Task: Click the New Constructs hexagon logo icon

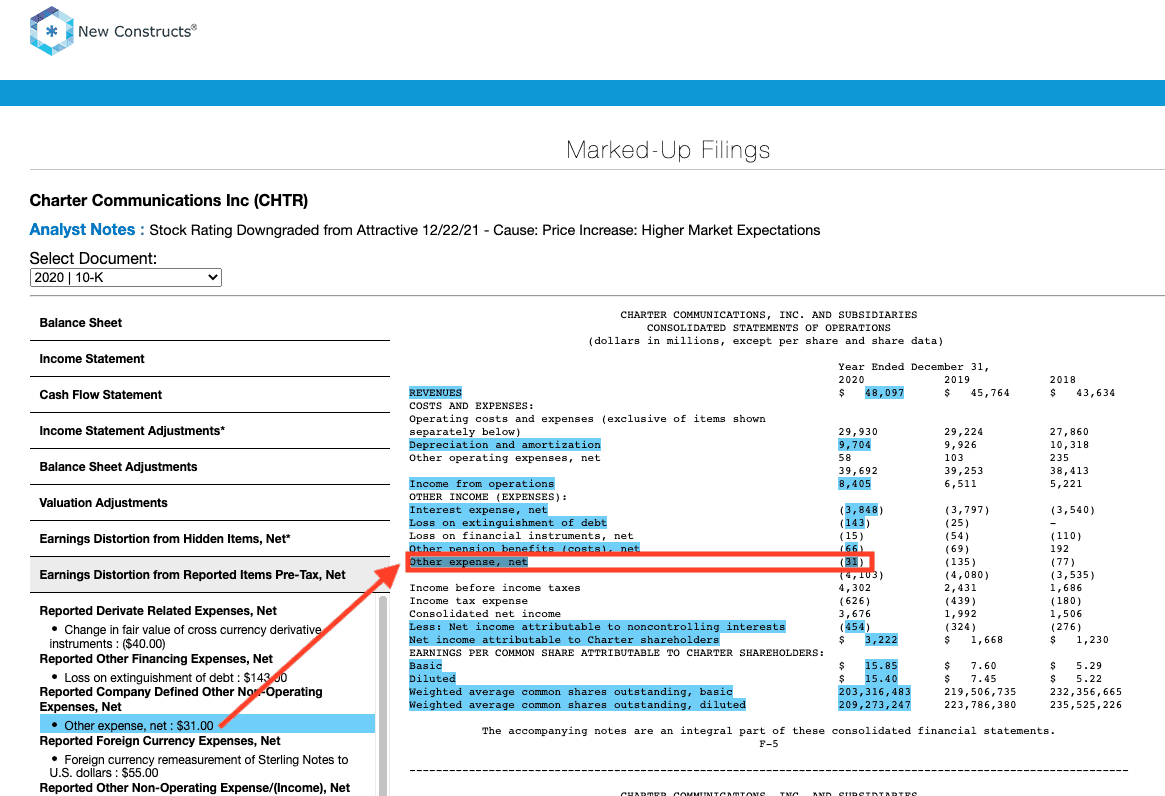Action: click(51, 30)
